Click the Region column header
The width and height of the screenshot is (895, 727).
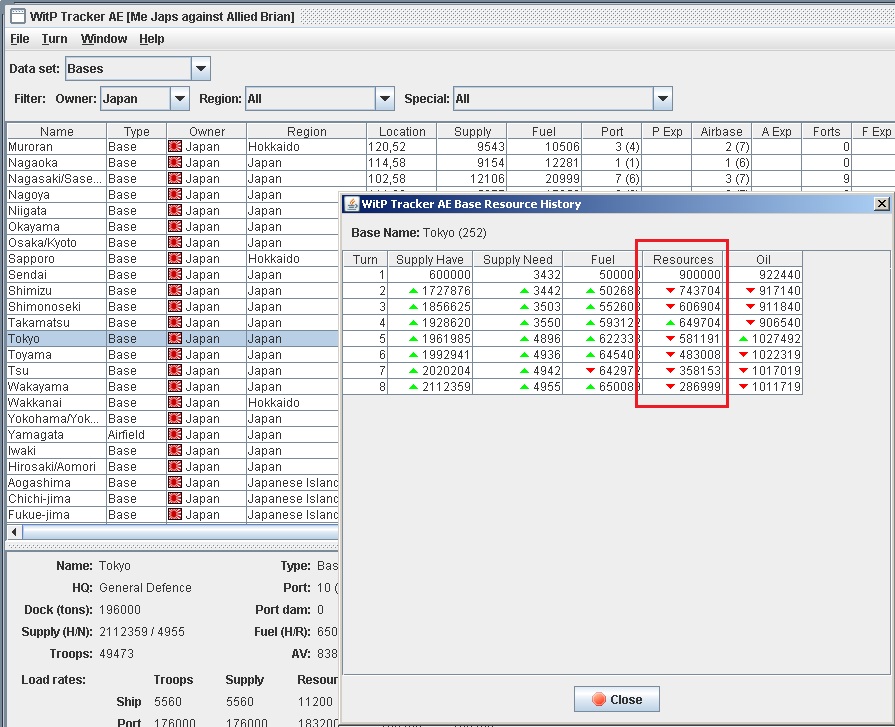click(x=307, y=131)
